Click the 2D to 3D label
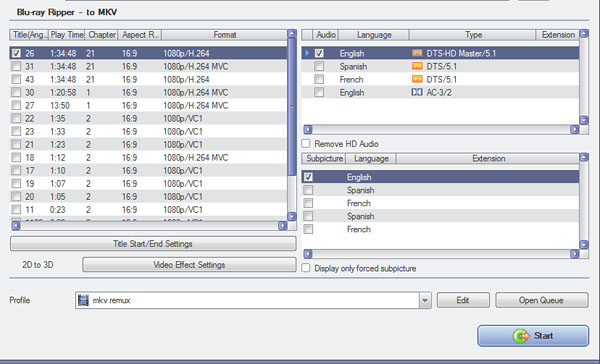The width and height of the screenshot is (600, 364). pos(38,264)
